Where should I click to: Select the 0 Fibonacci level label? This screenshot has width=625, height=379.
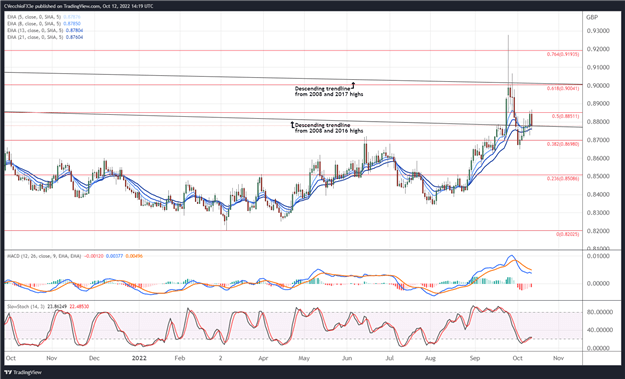(x=568, y=234)
